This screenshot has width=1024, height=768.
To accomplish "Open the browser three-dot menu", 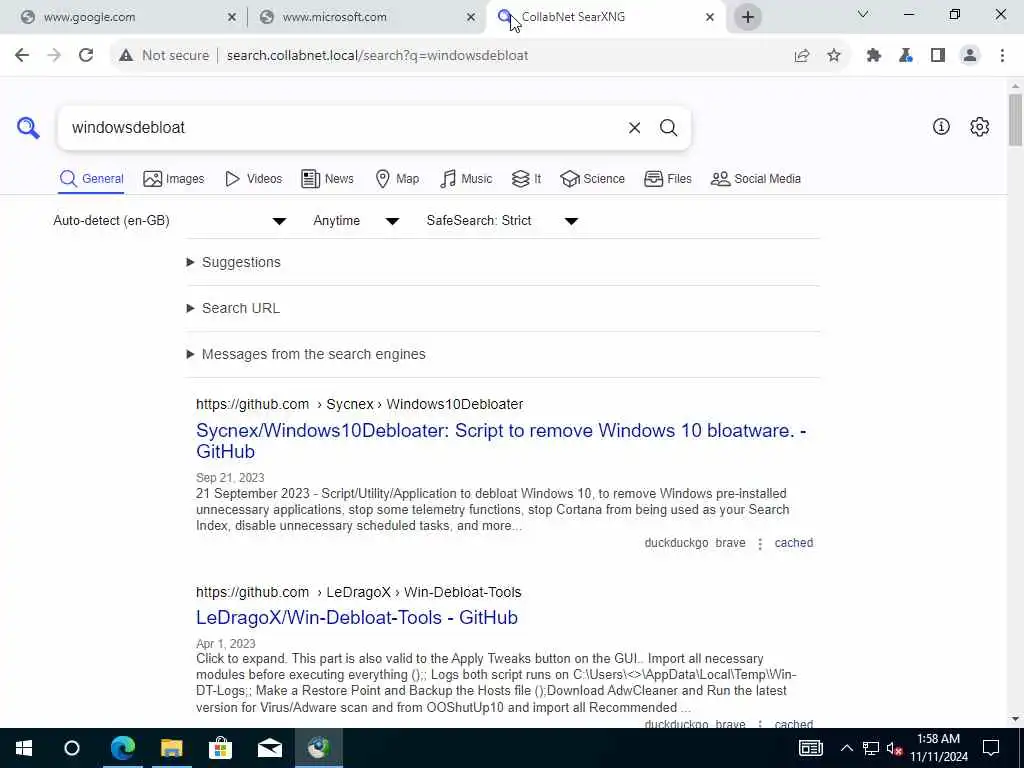I will (x=1002, y=56).
